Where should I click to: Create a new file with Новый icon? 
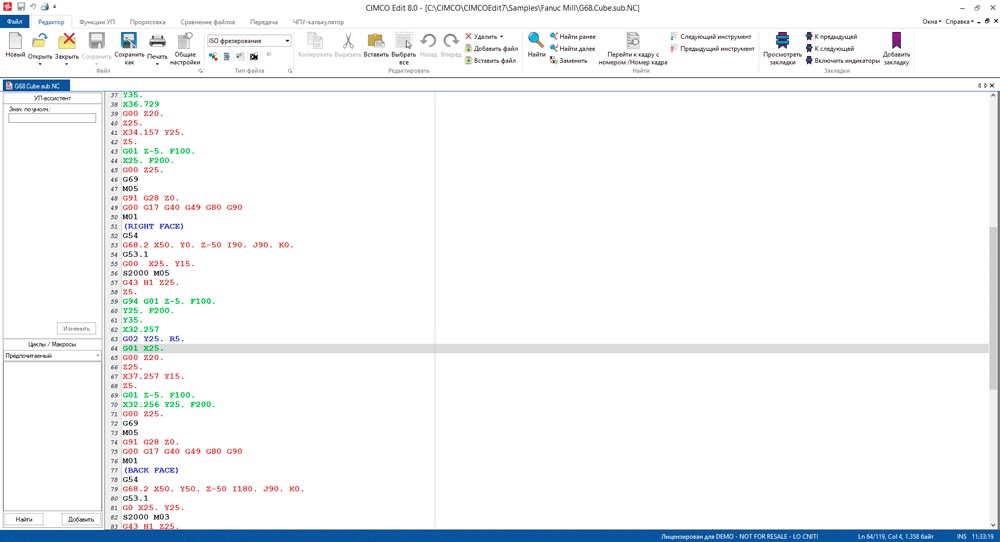pyautogui.click(x=15, y=41)
